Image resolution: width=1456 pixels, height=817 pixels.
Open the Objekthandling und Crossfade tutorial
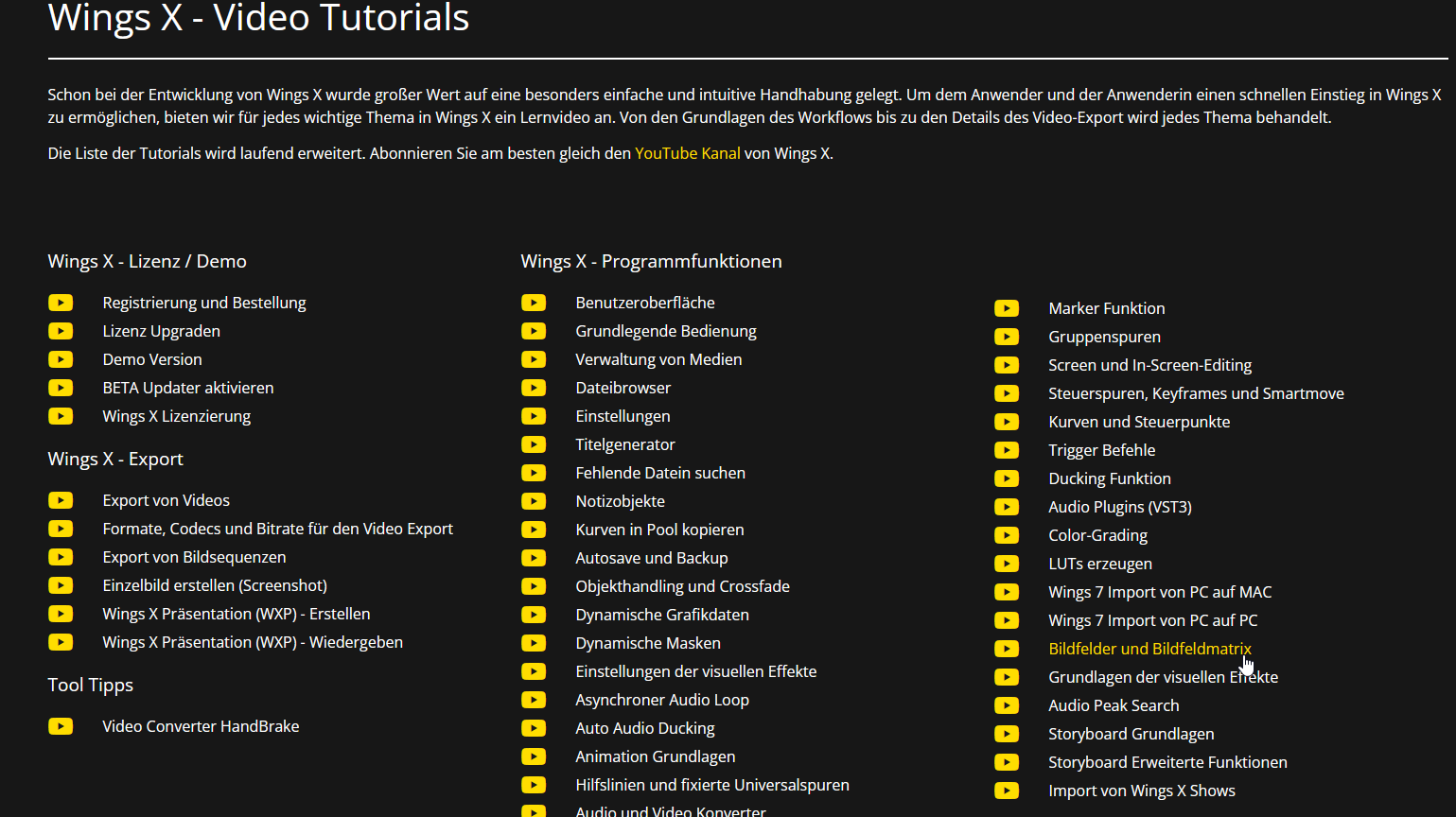[x=683, y=586]
